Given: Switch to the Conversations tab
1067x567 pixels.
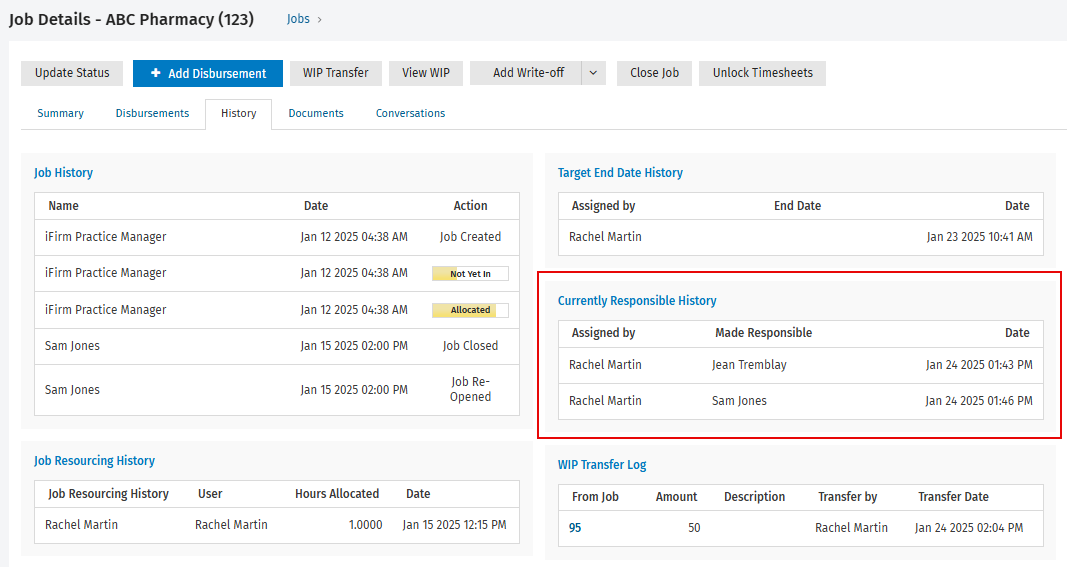Looking at the screenshot, I should click(410, 114).
